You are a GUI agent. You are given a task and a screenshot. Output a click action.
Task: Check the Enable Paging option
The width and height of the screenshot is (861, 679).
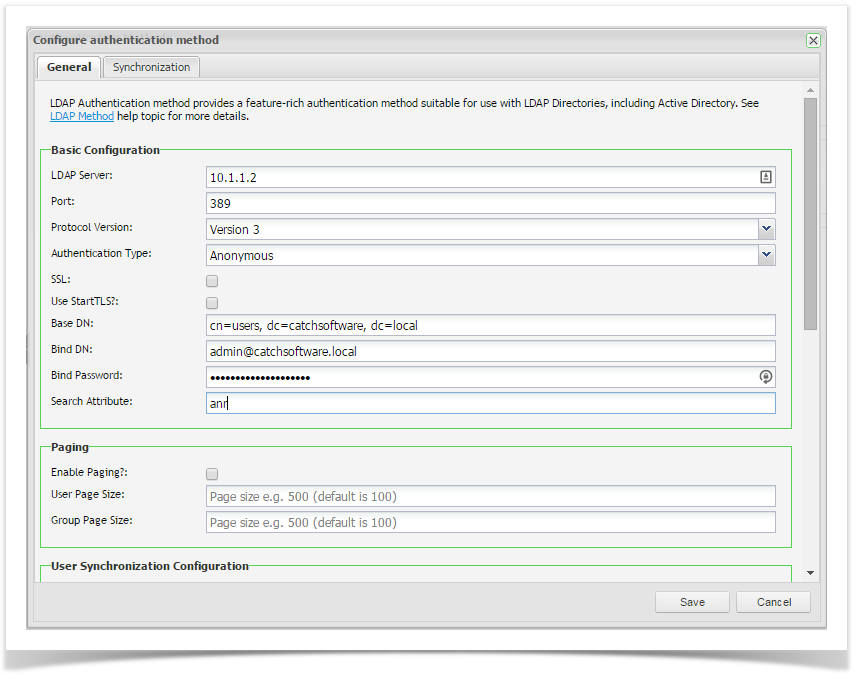[212, 474]
